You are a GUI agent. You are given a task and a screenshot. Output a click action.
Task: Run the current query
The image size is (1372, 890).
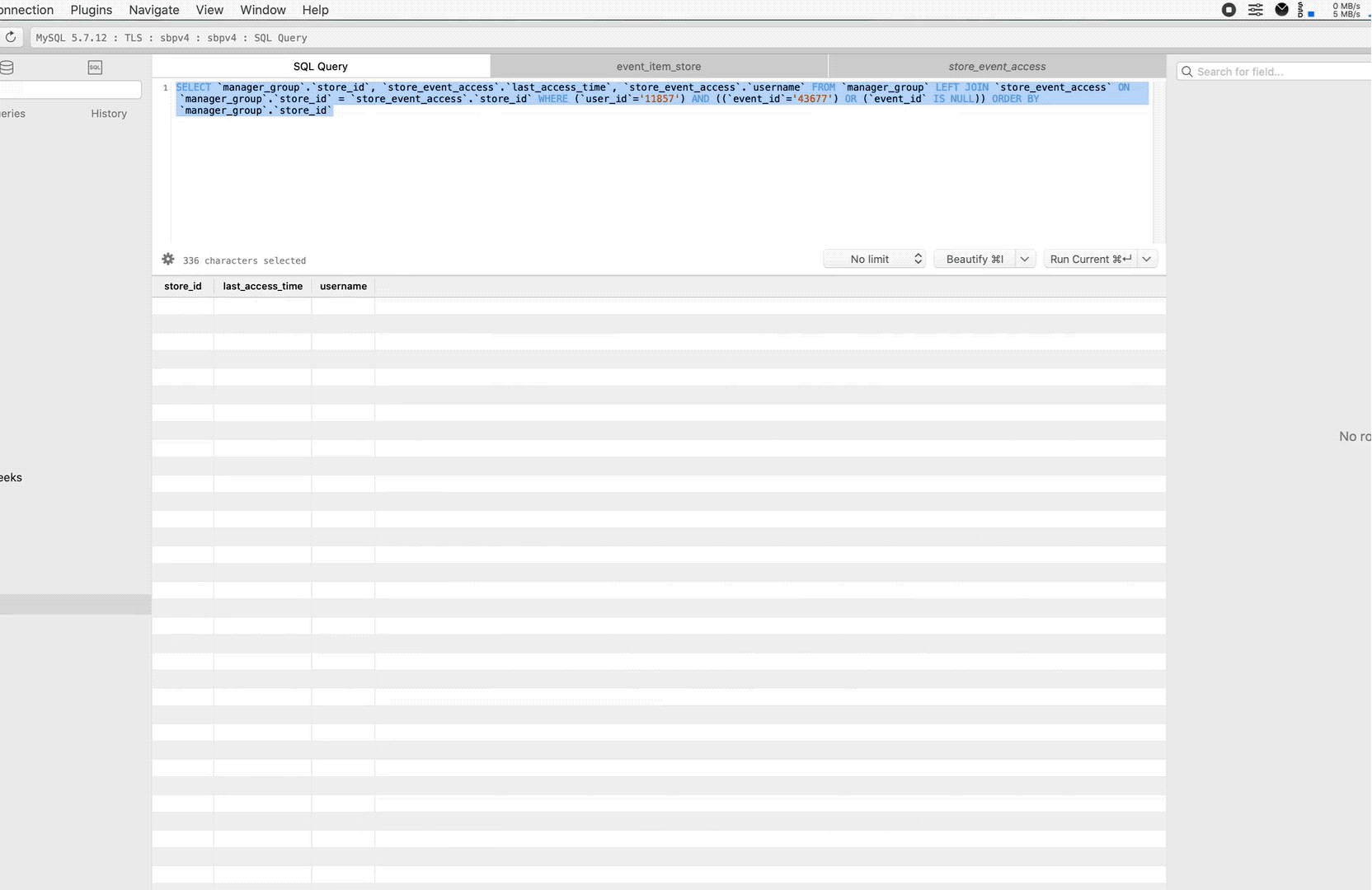pos(1088,258)
